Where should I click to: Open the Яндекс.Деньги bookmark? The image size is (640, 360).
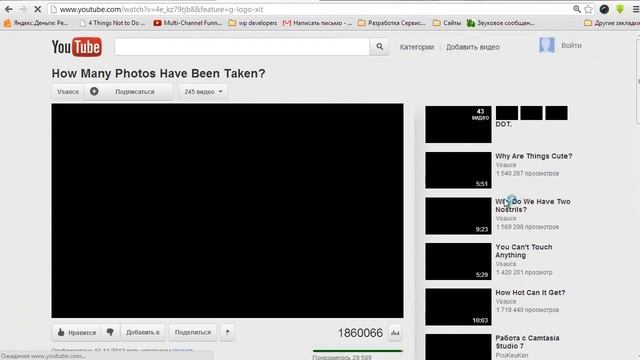coord(36,23)
